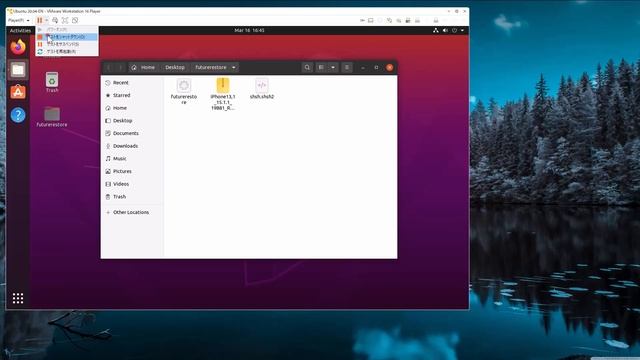Click Home in the Files path bar
640x360 pixels.
coord(143,67)
